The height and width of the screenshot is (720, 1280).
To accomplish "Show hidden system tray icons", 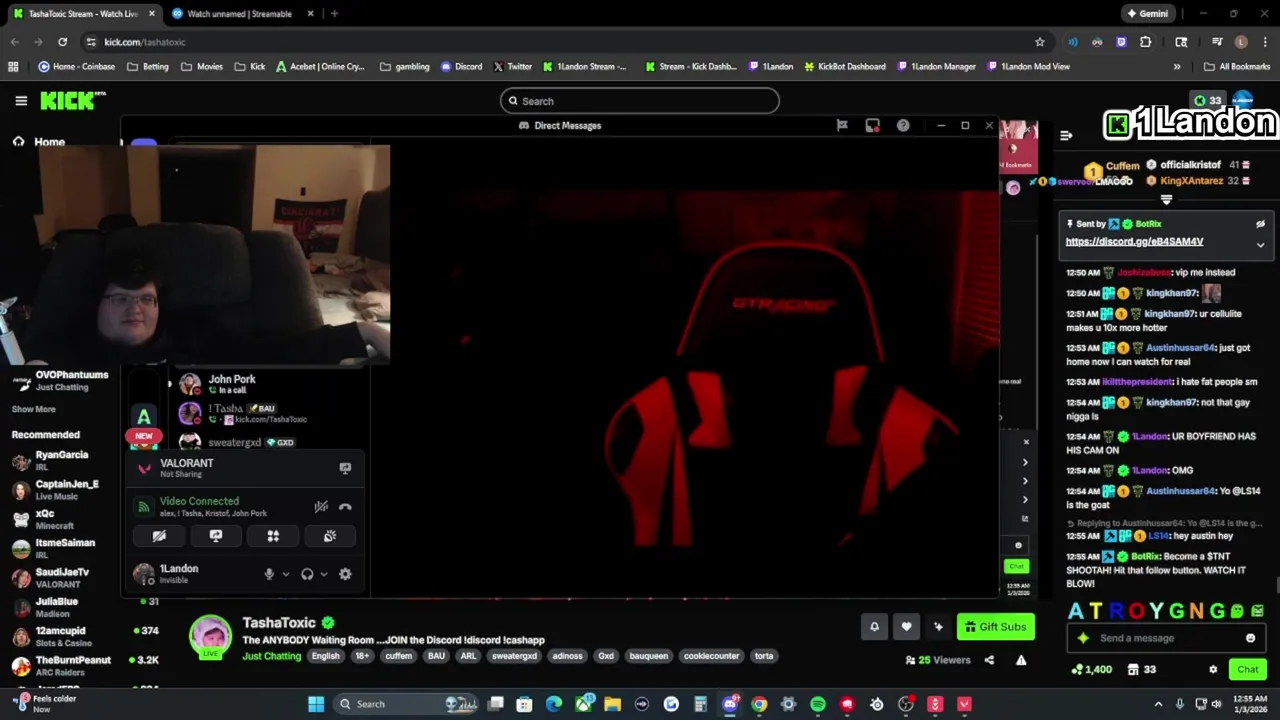I will (1158, 704).
